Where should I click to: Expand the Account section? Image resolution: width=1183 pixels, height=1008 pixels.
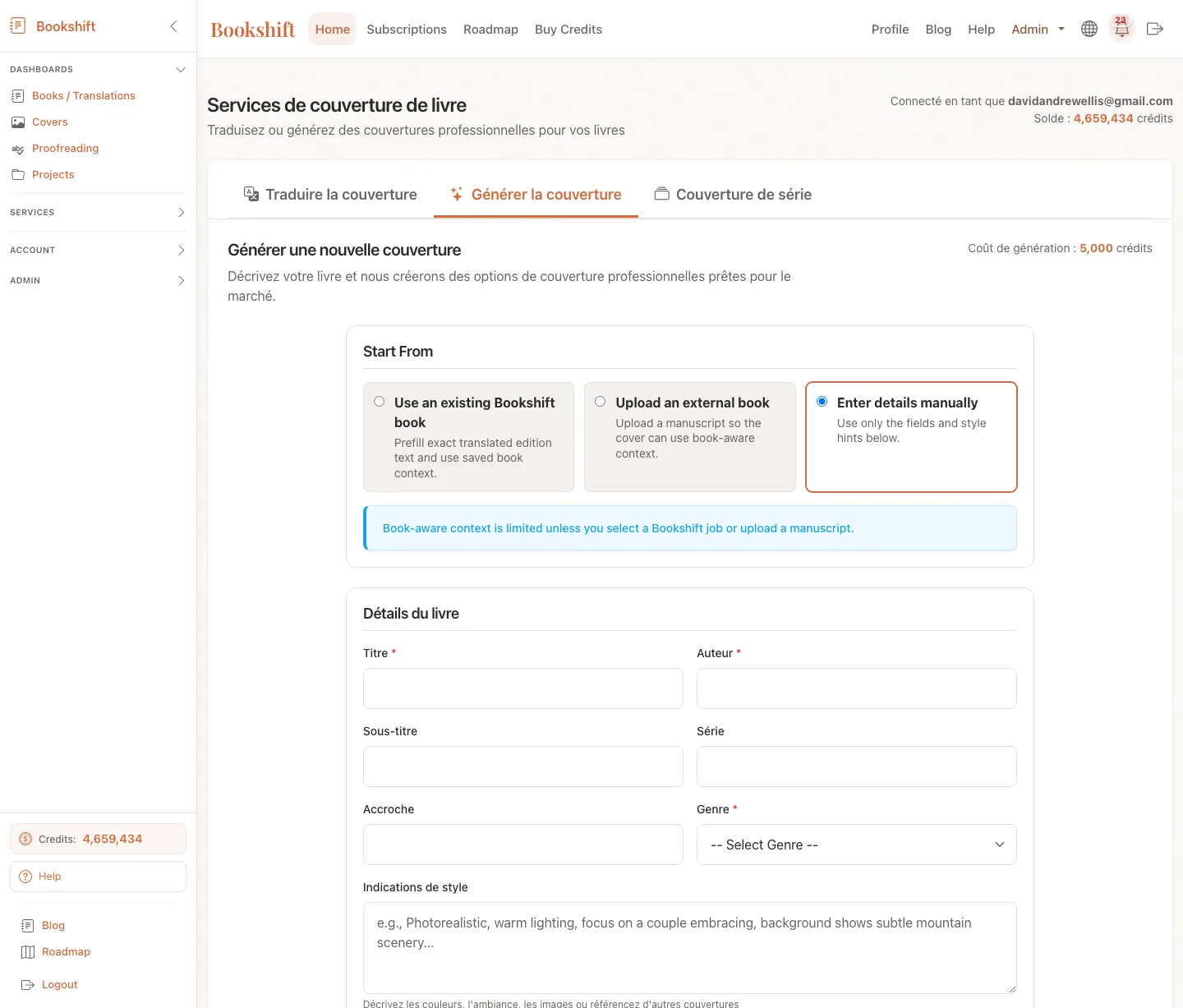coord(99,250)
